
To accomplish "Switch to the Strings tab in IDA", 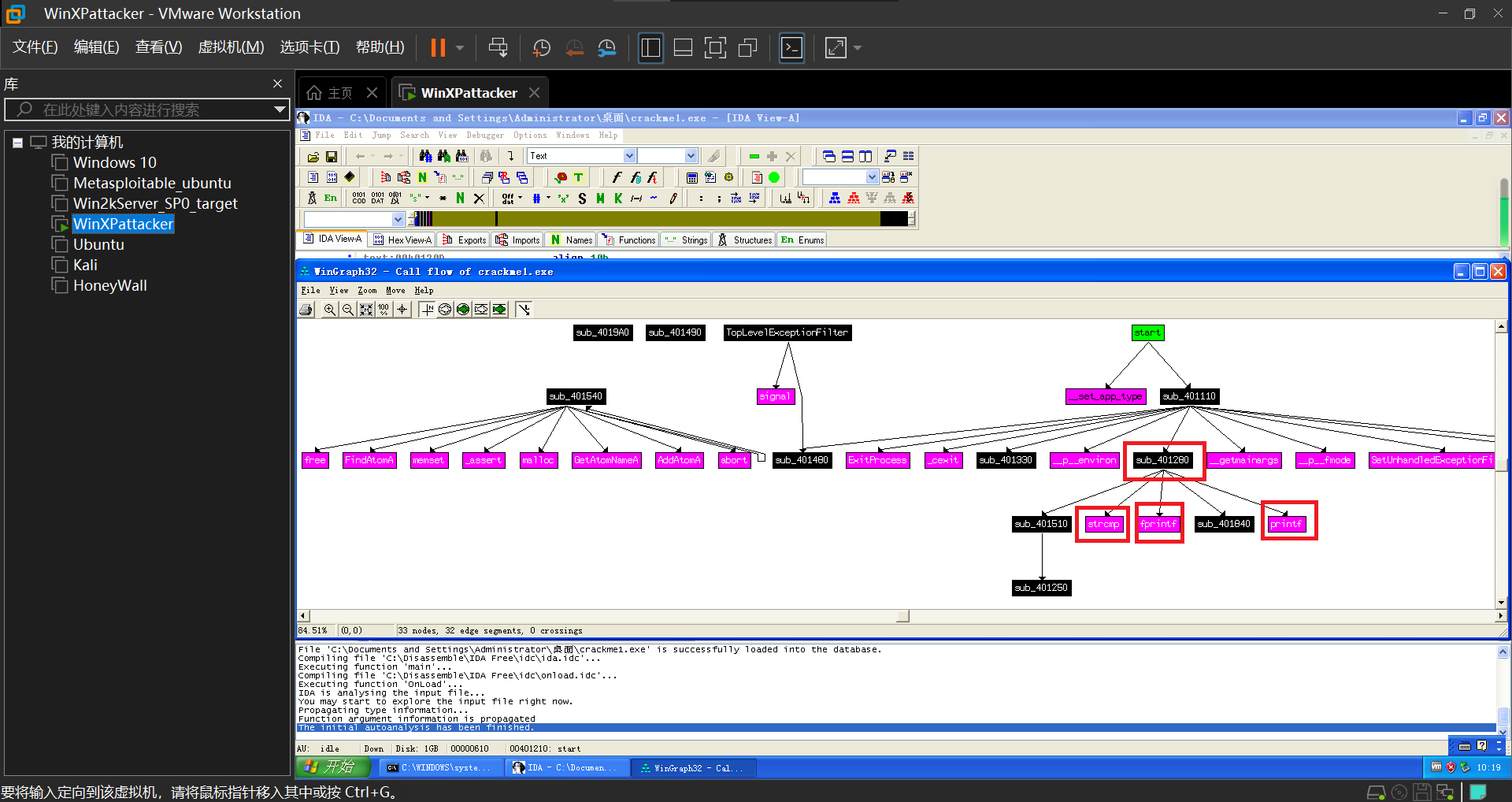I will point(686,240).
